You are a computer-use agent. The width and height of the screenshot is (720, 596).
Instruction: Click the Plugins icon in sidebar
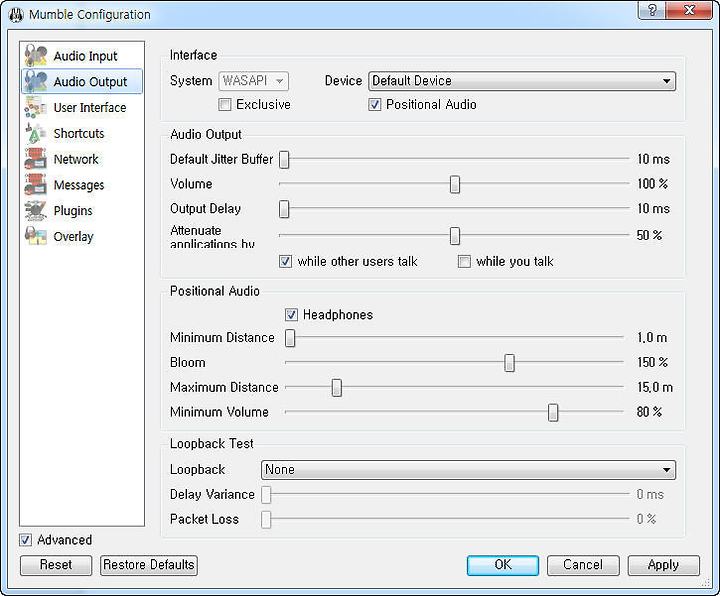(36, 210)
